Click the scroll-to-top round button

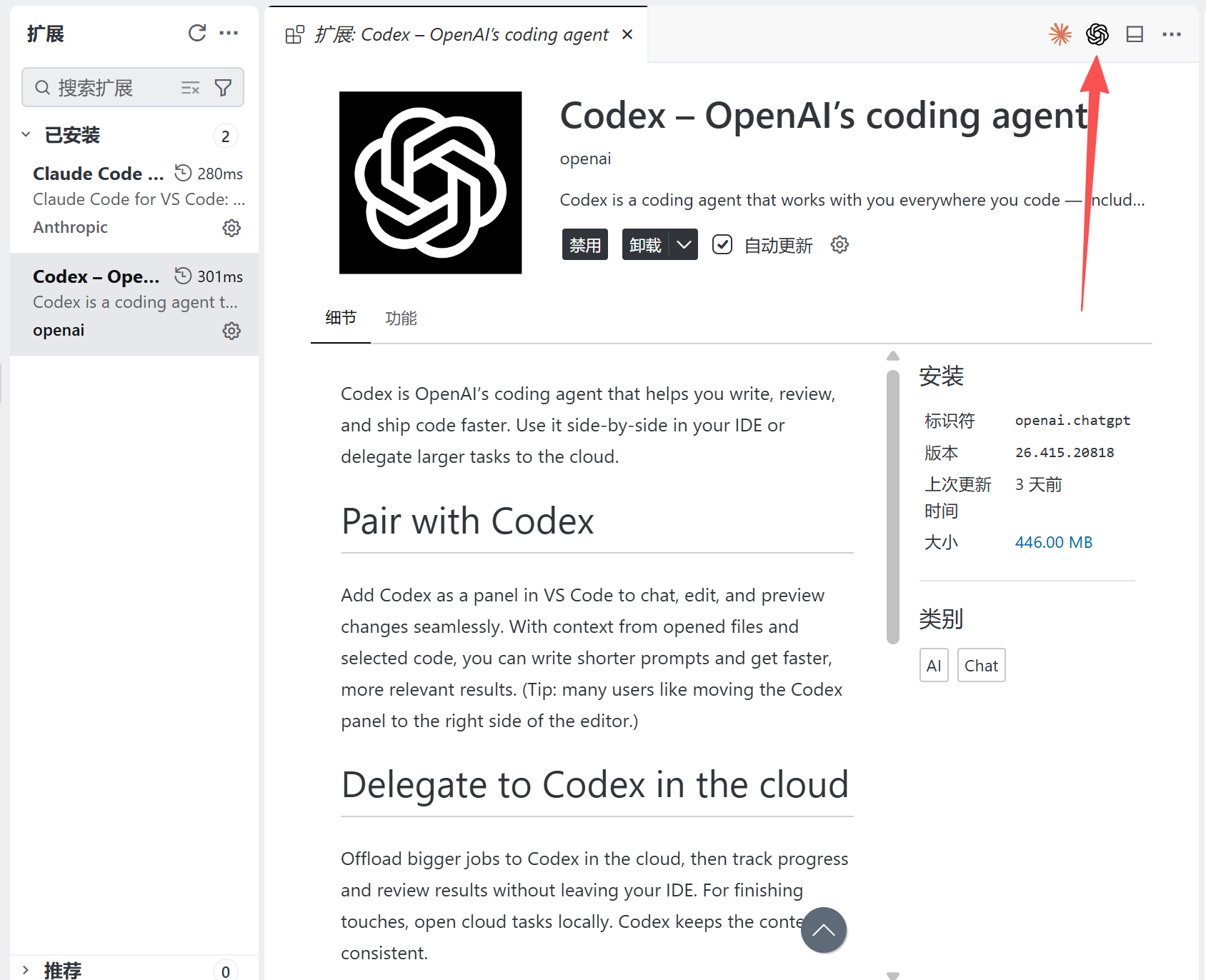click(x=824, y=930)
